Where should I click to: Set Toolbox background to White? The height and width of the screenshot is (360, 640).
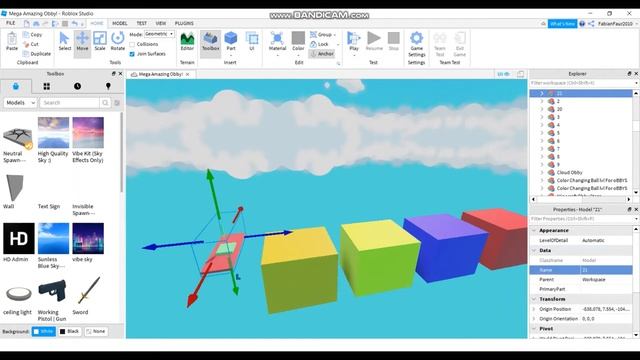pyautogui.click(x=44, y=331)
